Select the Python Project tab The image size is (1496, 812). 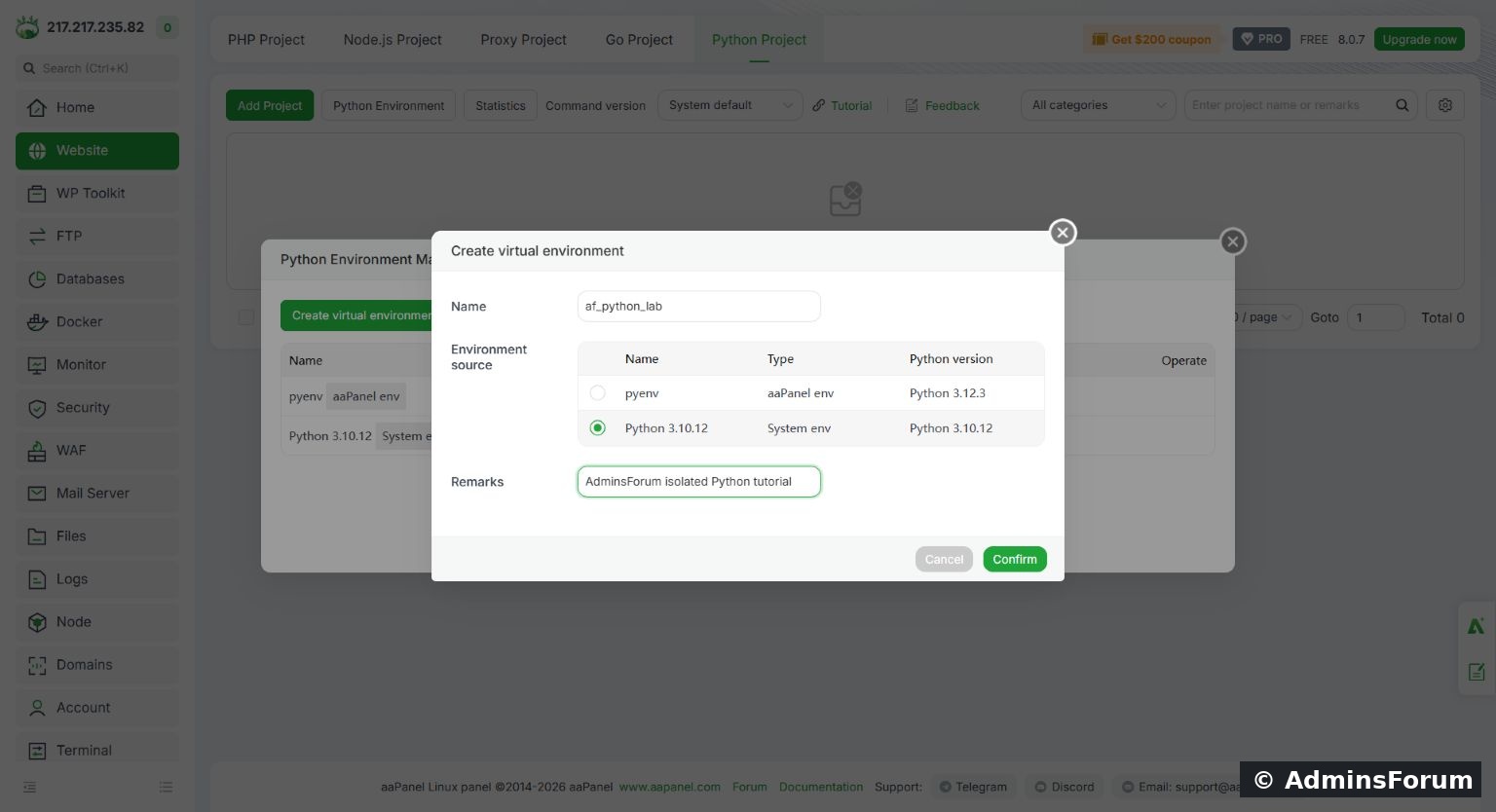(x=759, y=40)
